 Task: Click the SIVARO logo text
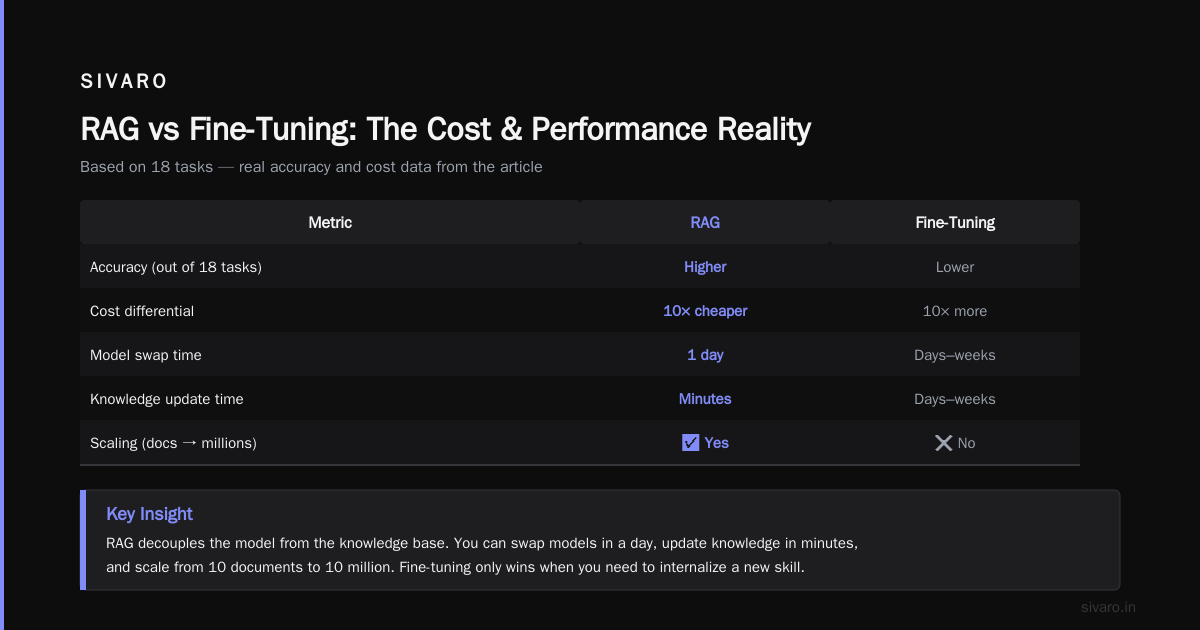click(x=124, y=82)
